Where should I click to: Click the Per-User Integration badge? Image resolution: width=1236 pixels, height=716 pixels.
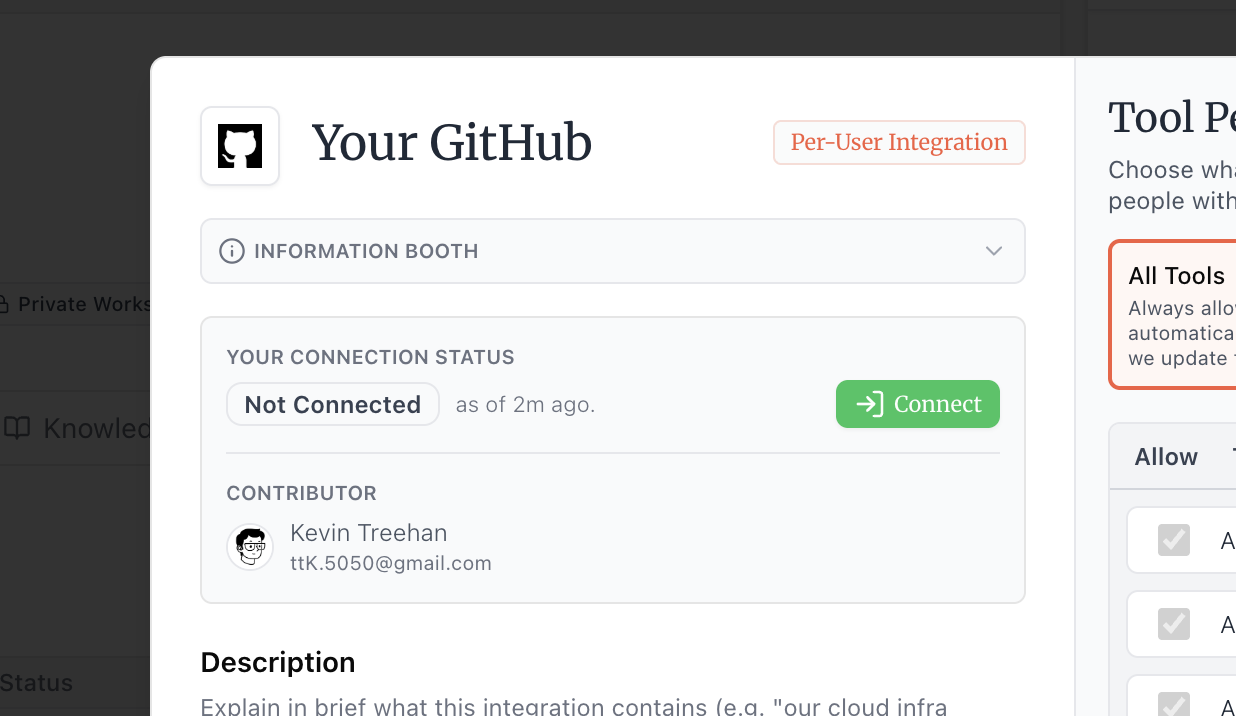pyautogui.click(x=898, y=142)
